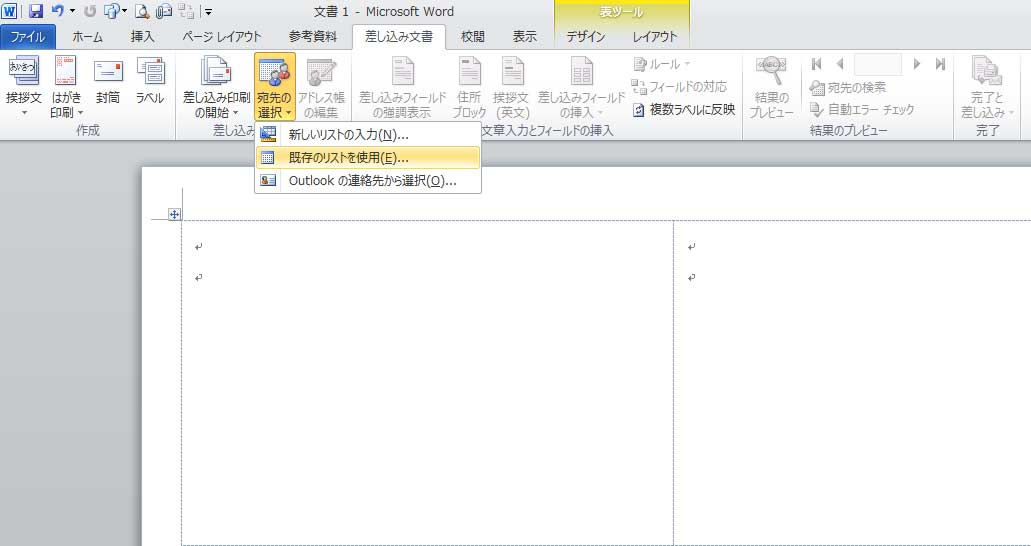Viewport: 1031px width, 546px height.
Task: Select Outlook の連絡先から選択(O)... option
Action: click(368, 181)
